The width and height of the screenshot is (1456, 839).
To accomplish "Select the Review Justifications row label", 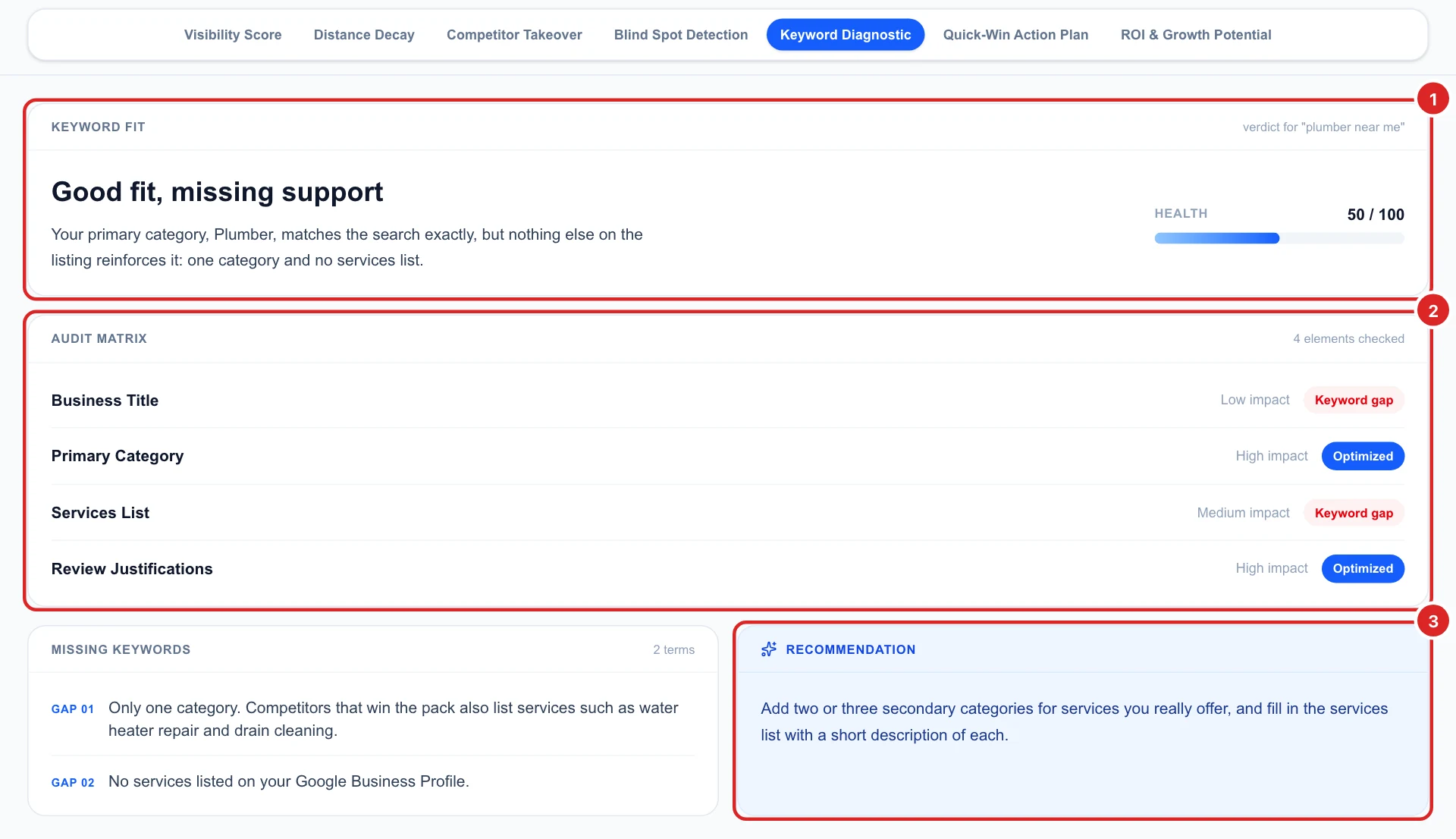I will click(132, 569).
